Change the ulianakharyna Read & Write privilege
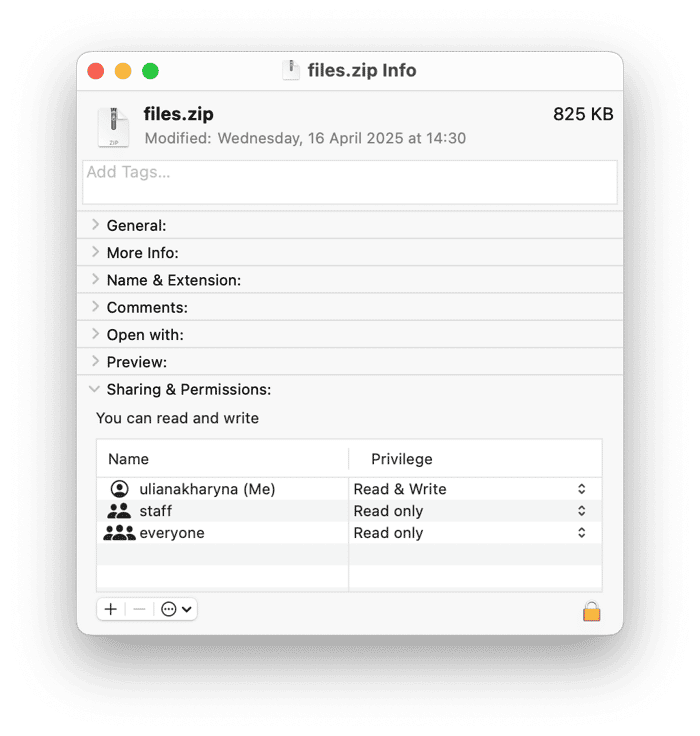 (470, 489)
